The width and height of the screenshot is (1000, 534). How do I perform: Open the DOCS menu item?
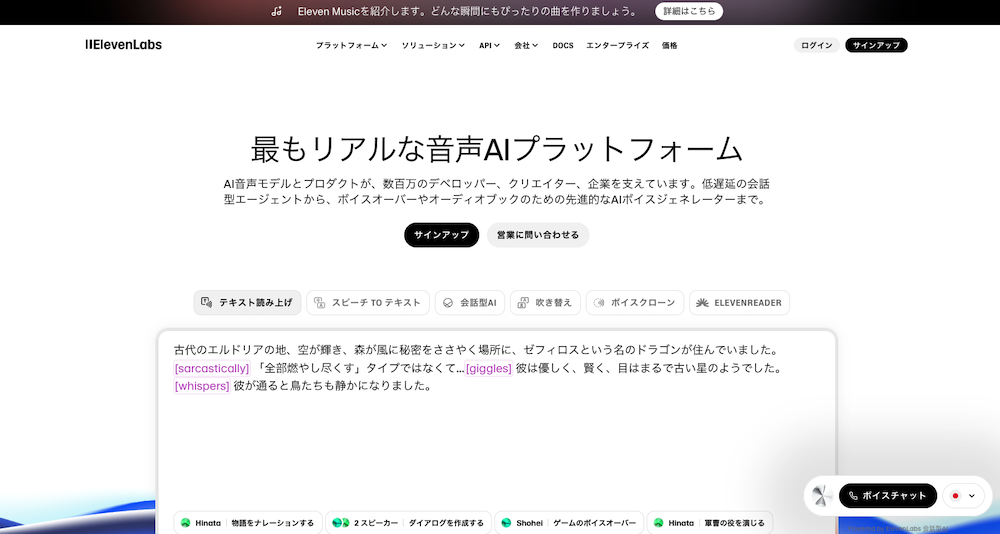(x=563, y=45)
